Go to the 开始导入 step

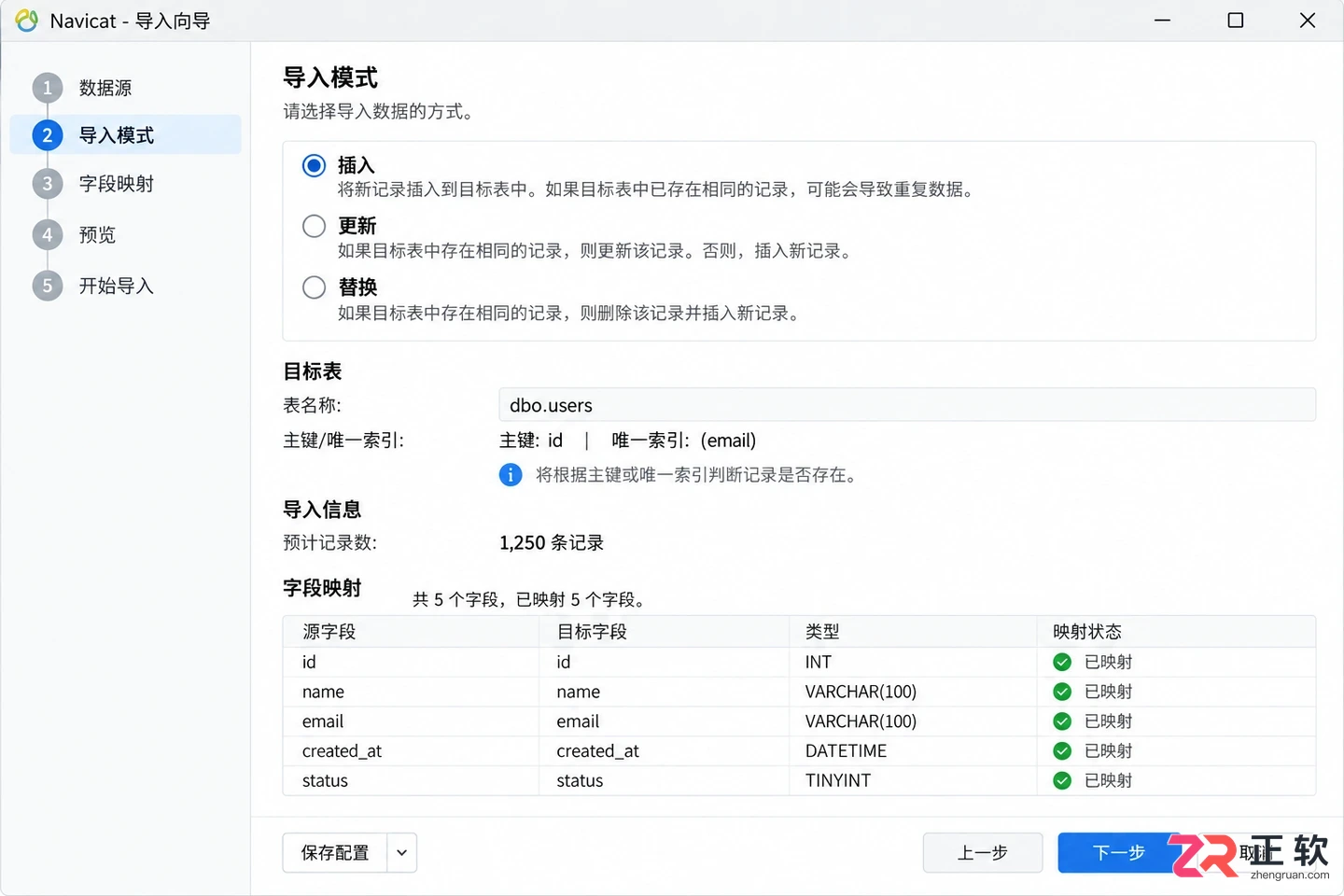click(117, 286)
